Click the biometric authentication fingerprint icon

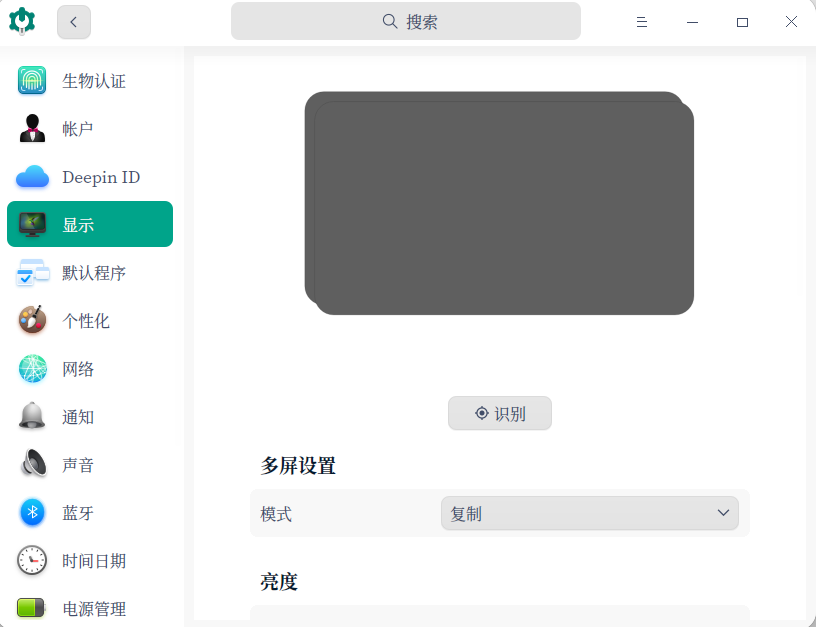click(x=32, y=81)
